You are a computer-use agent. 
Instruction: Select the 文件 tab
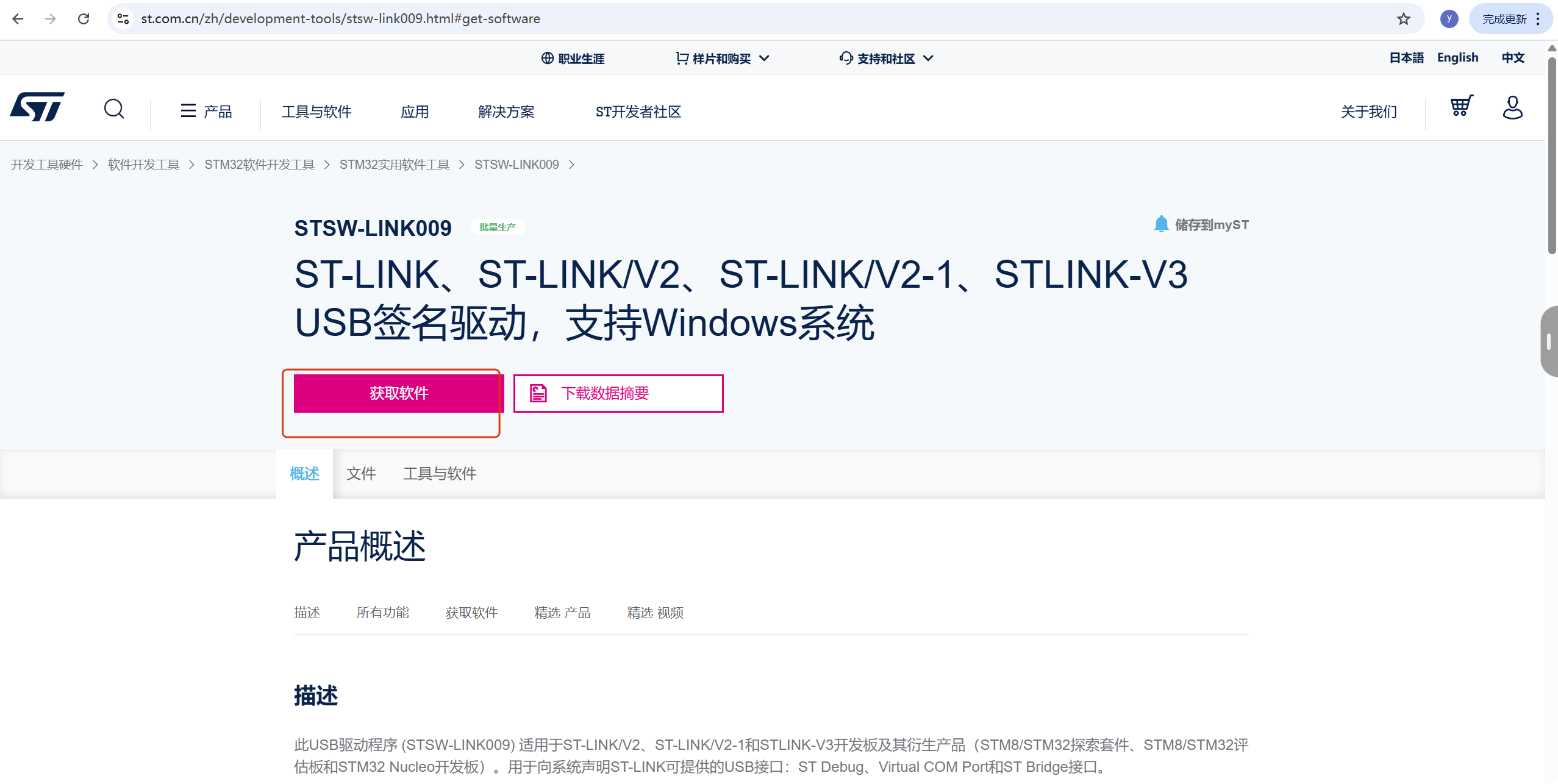point(361,474)
